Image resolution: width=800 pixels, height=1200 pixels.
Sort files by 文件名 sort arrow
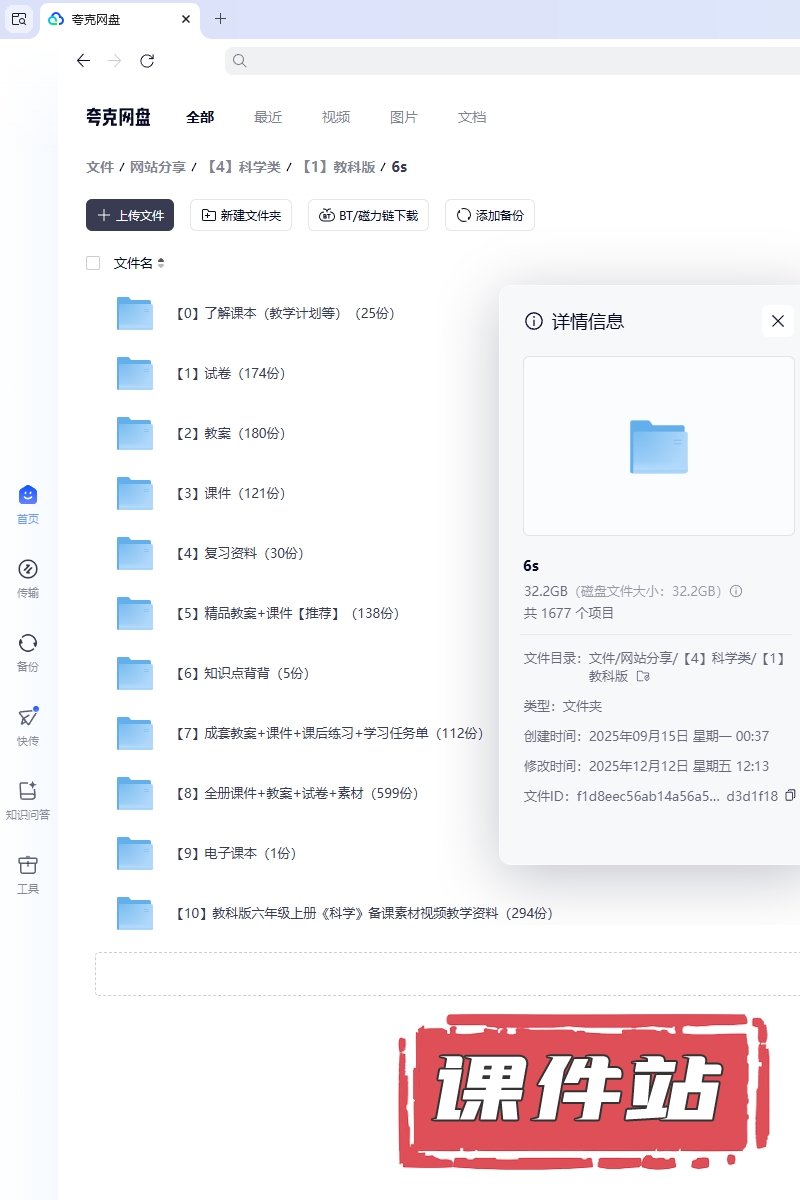click(x=161, y=263)
